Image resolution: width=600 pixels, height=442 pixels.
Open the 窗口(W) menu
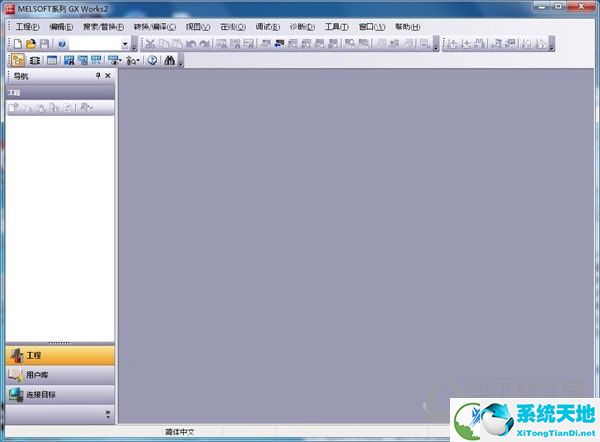(372, 27)
